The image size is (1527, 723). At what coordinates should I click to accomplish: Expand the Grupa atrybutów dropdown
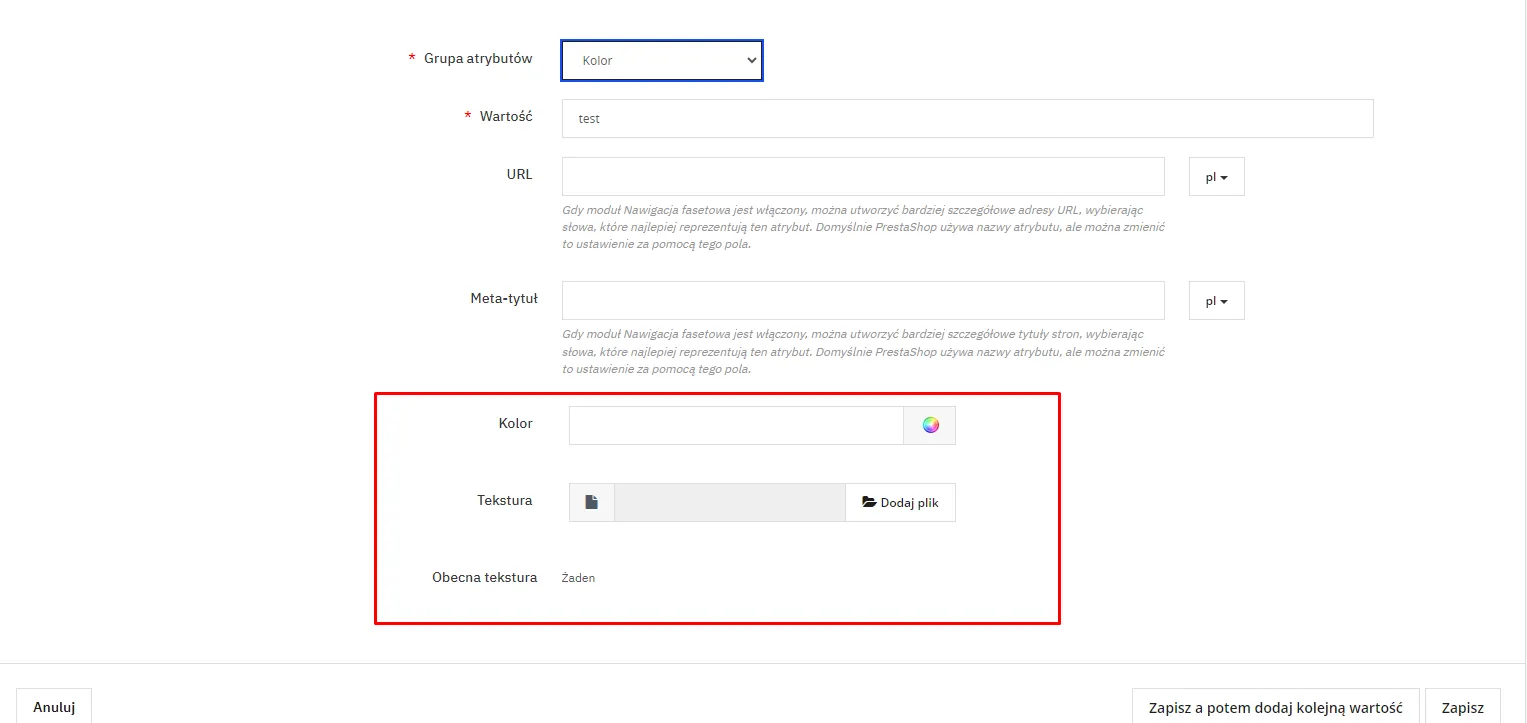pos(662,61)
